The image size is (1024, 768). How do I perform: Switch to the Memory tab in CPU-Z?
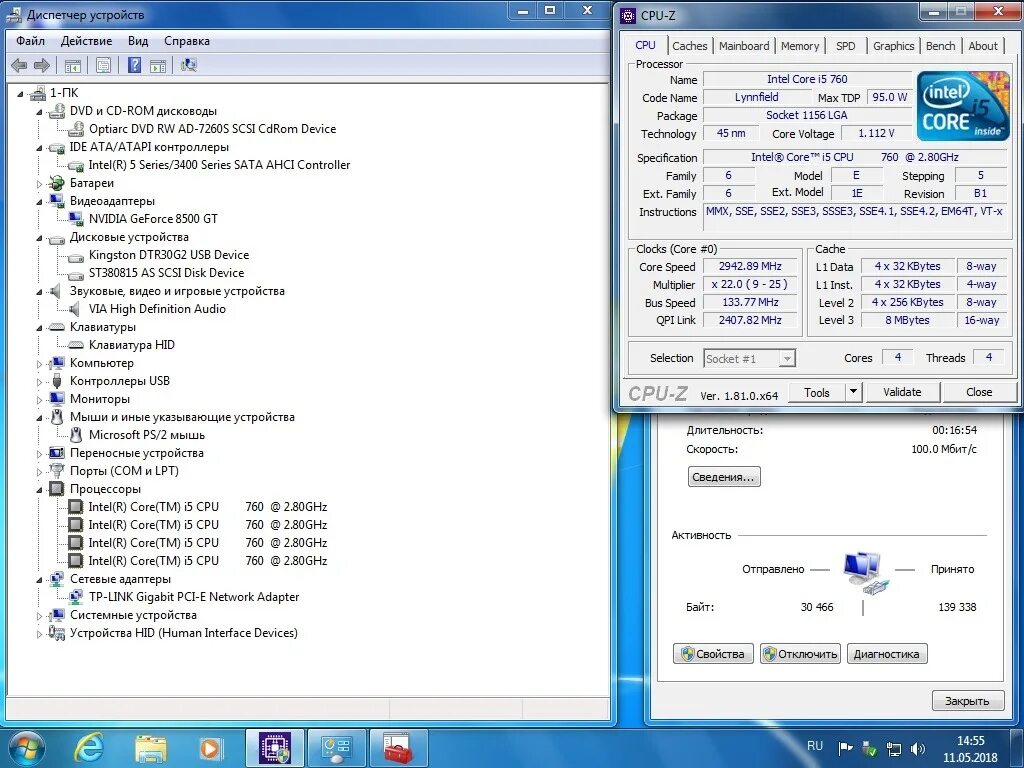[x=800, y=46]
